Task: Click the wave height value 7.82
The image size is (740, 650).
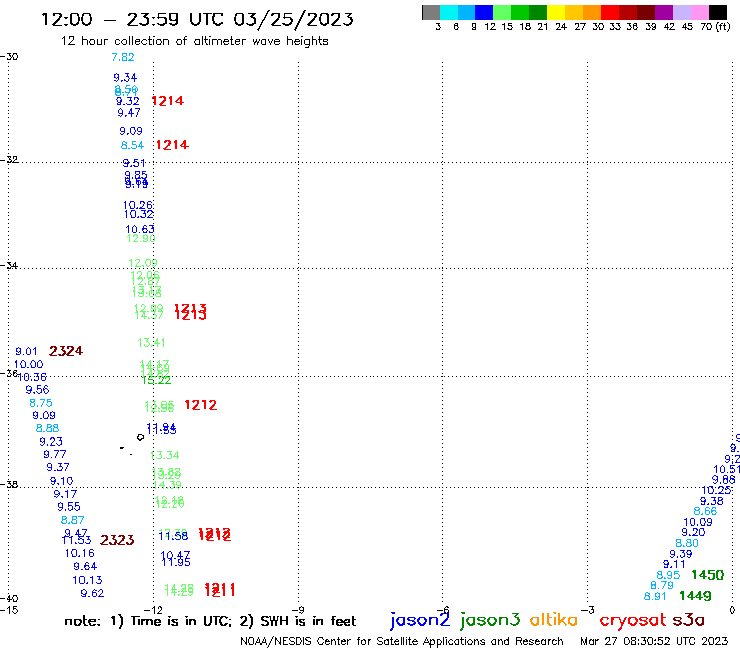Action: (x=123, y=57)
